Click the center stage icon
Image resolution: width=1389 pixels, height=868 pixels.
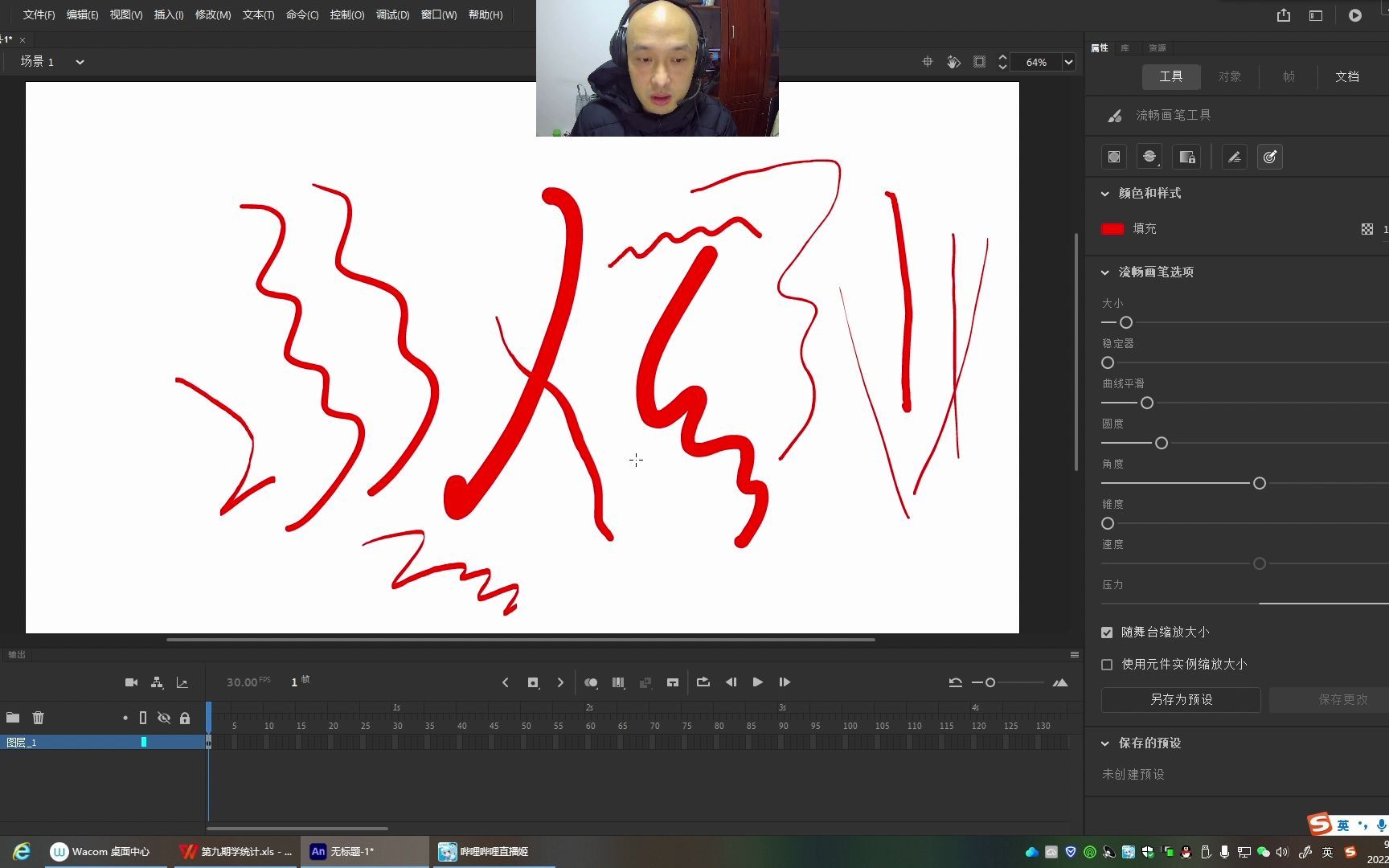click(928, 62)
